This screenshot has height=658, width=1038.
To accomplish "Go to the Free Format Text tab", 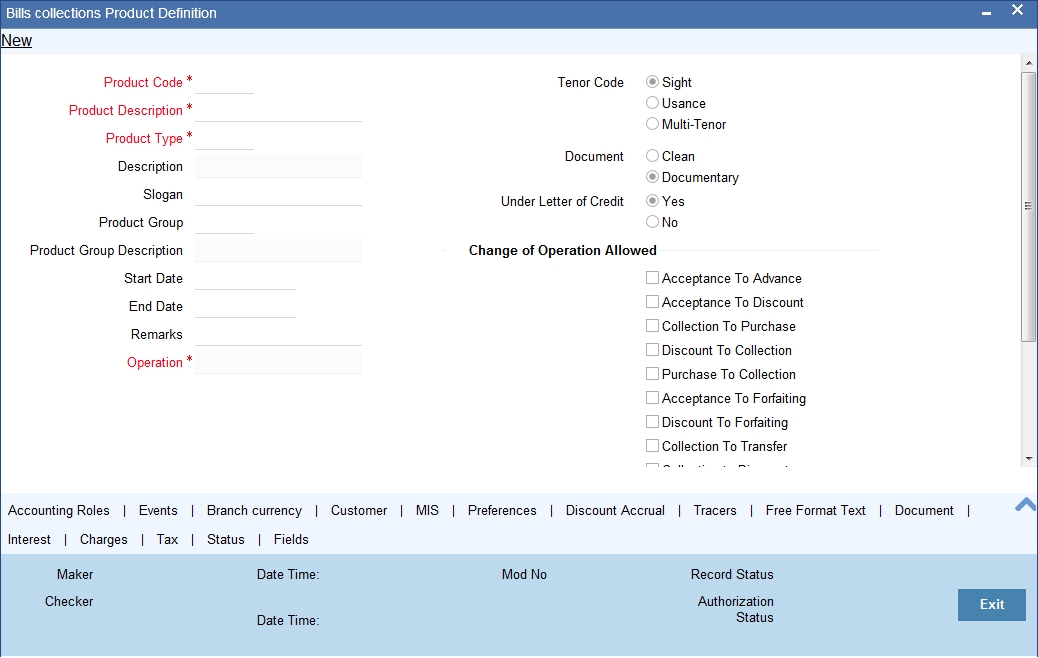I will coord(816,510).
